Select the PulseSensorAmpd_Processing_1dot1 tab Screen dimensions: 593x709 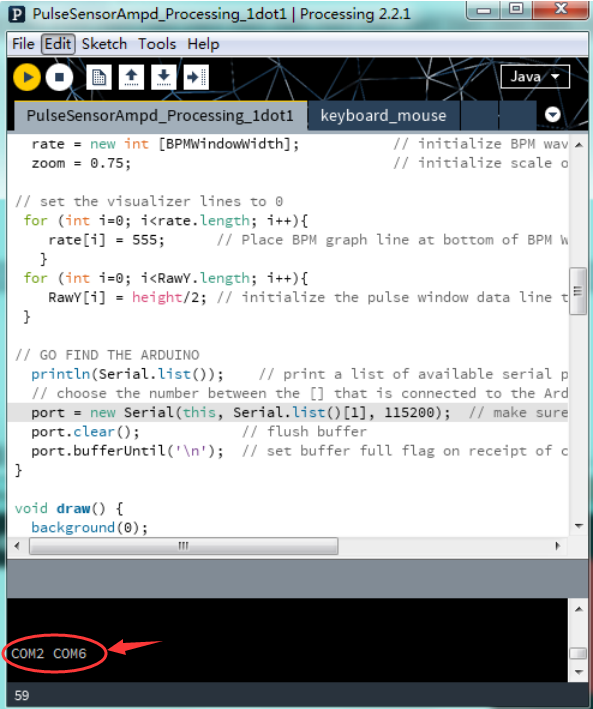coord(160,116)
